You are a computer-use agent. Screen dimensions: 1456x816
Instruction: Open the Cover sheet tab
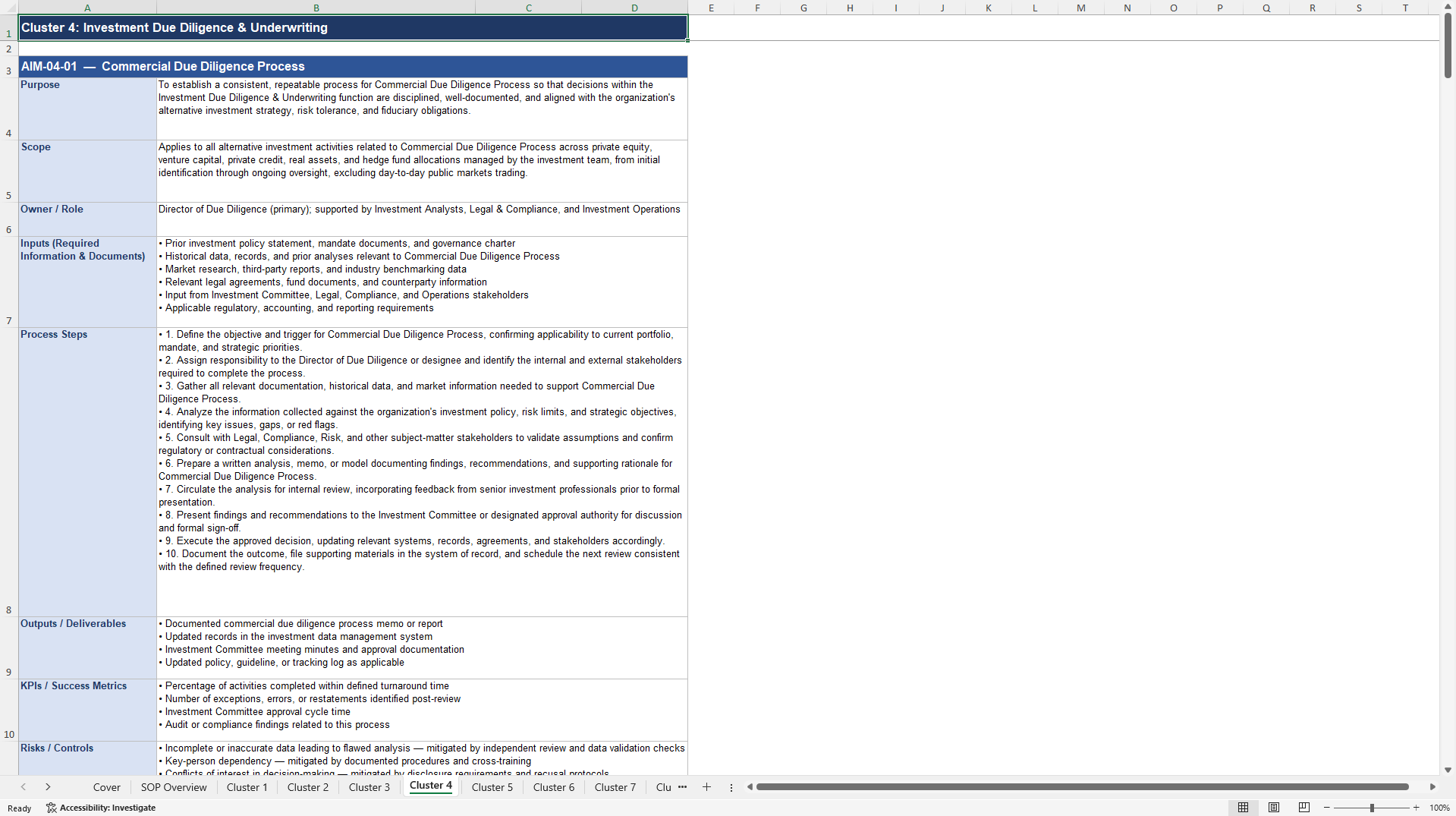coord(107,787)
